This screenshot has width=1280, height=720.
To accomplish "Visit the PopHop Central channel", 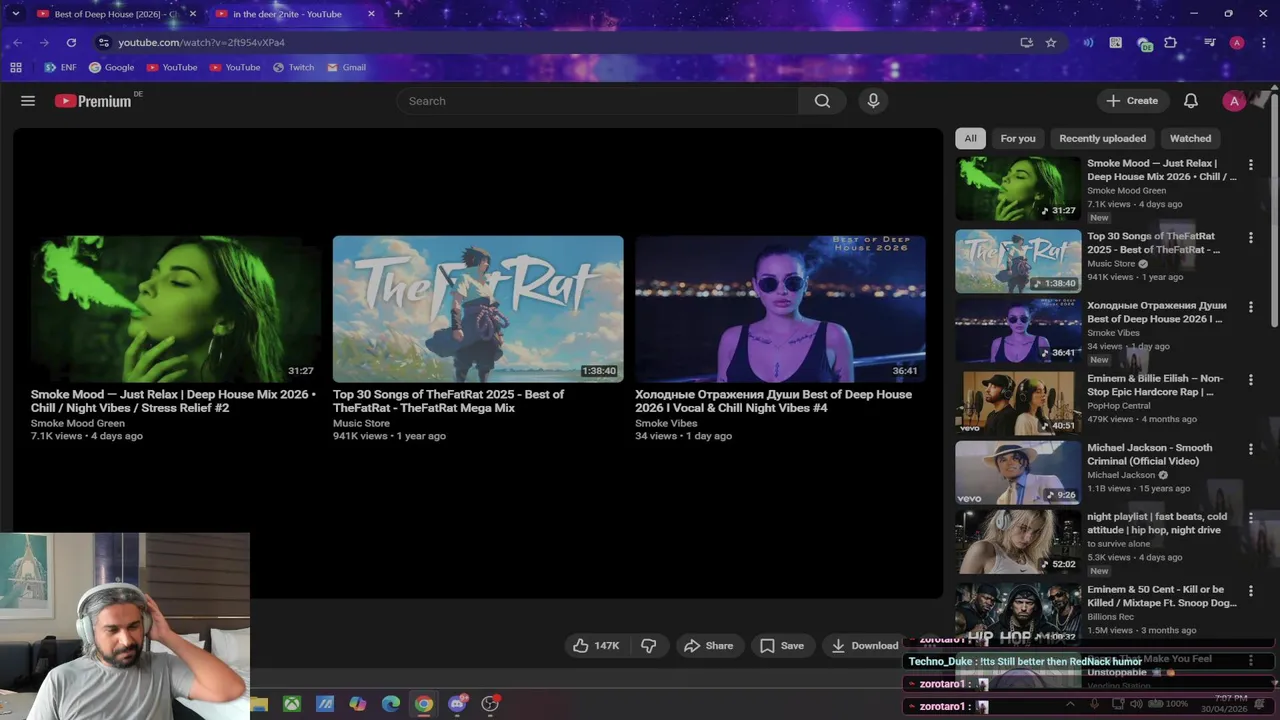I will click(x=1119, y=406).
